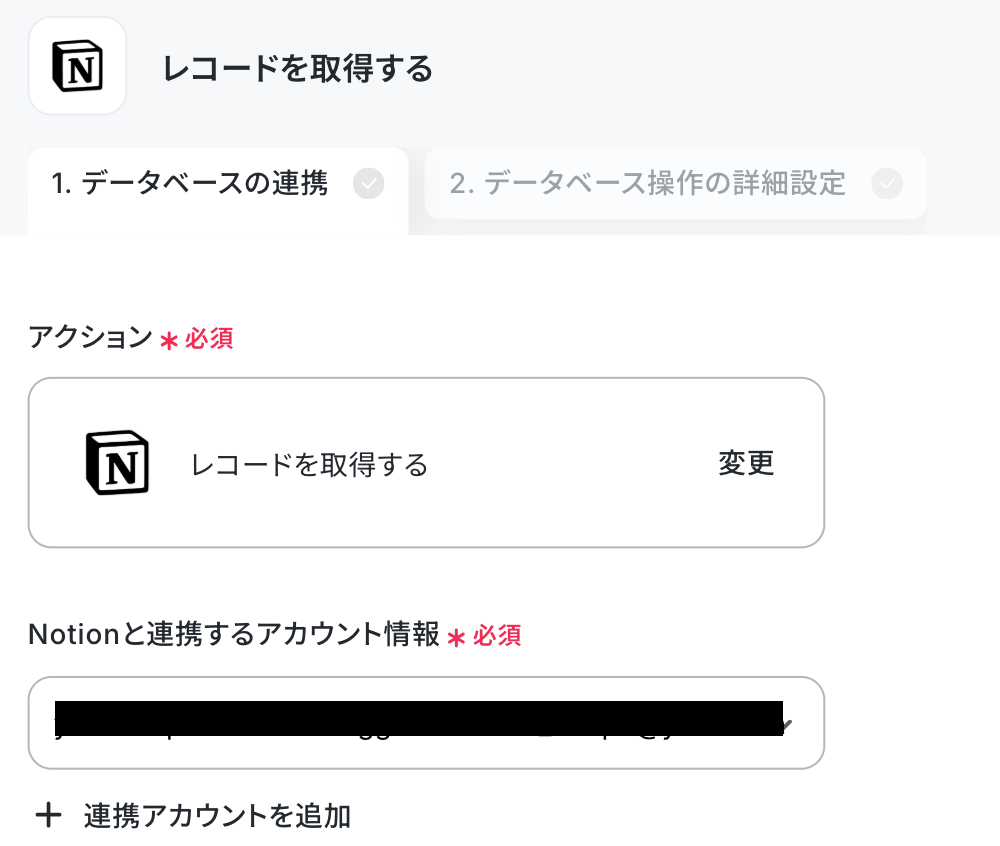Click the レコードを取得する header title

[x=298, y=68]
